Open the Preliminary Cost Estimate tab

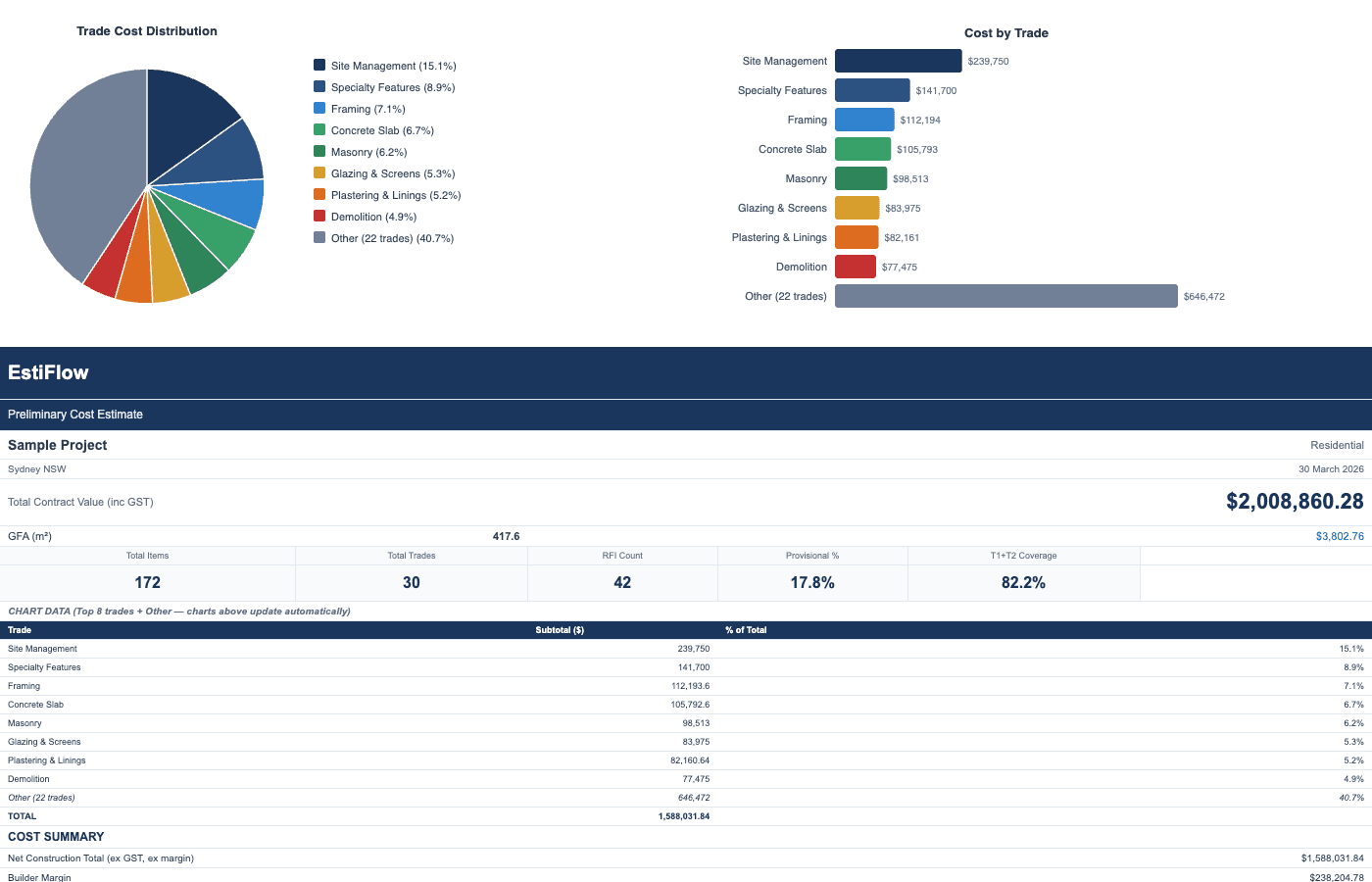pyautogui.click(x=74, y=415)
